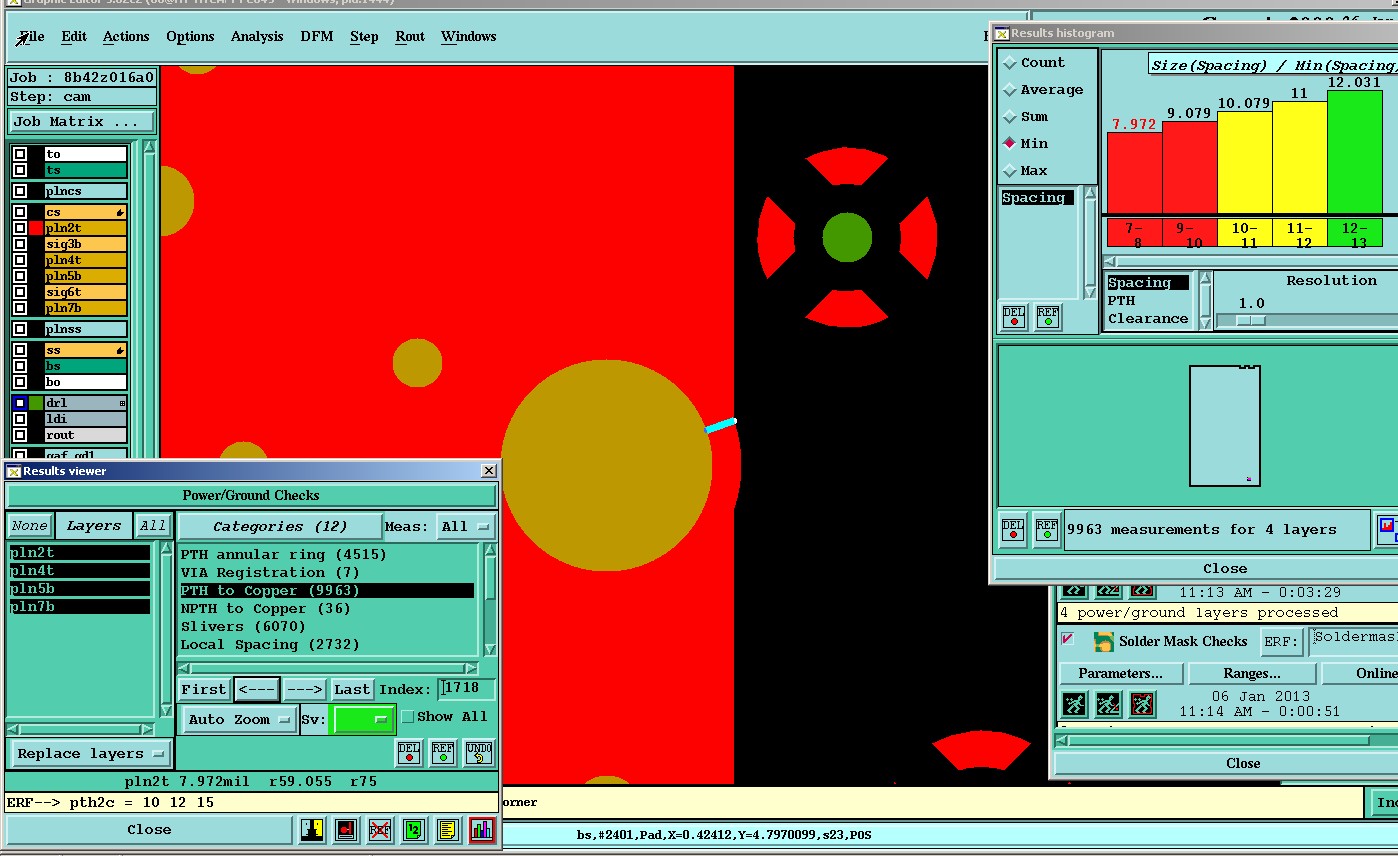
Task: Enable the Show All checkbox
Action: (x=407, y=716)
